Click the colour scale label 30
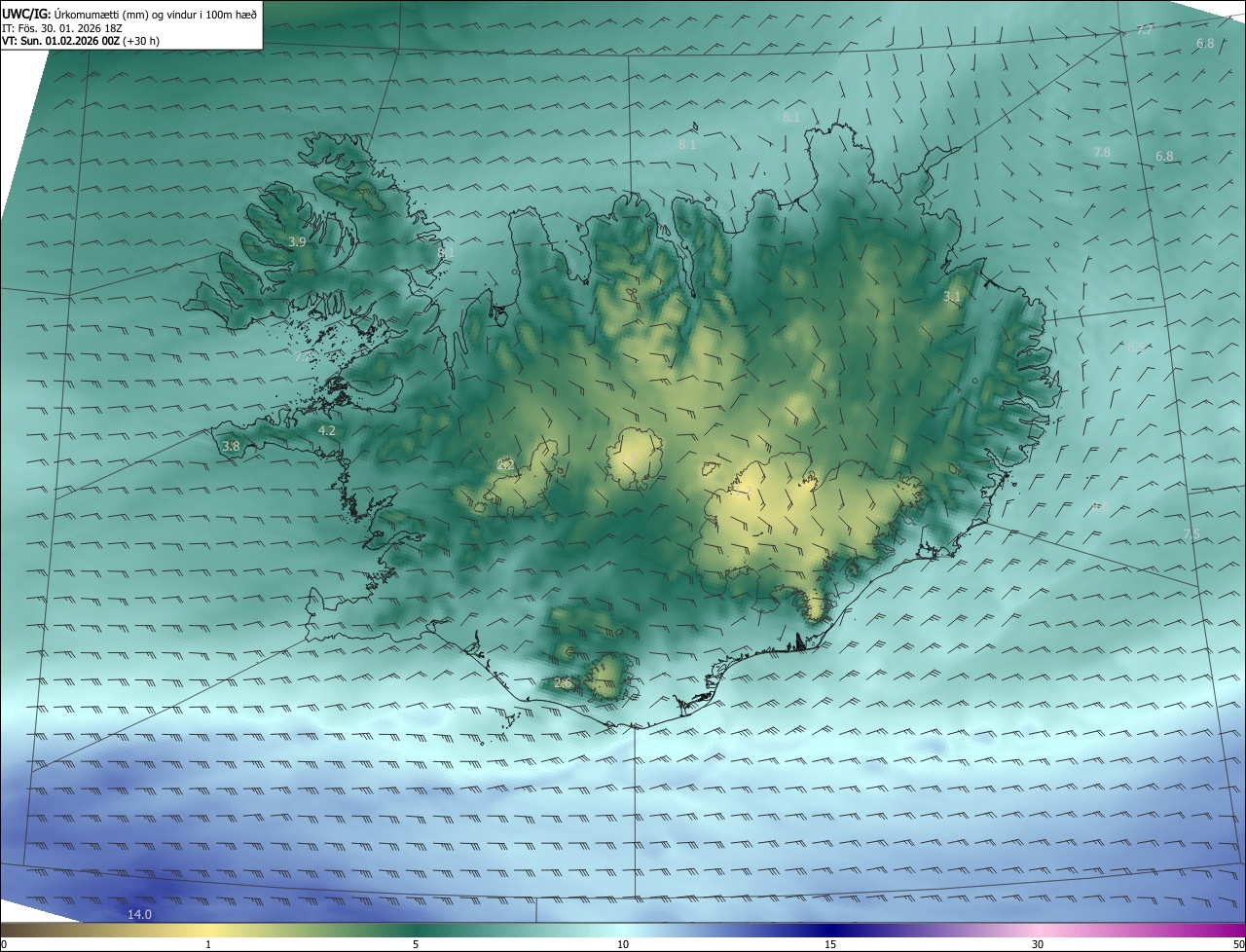The height and width of the screenshot is (952, 1246). 1038,945
